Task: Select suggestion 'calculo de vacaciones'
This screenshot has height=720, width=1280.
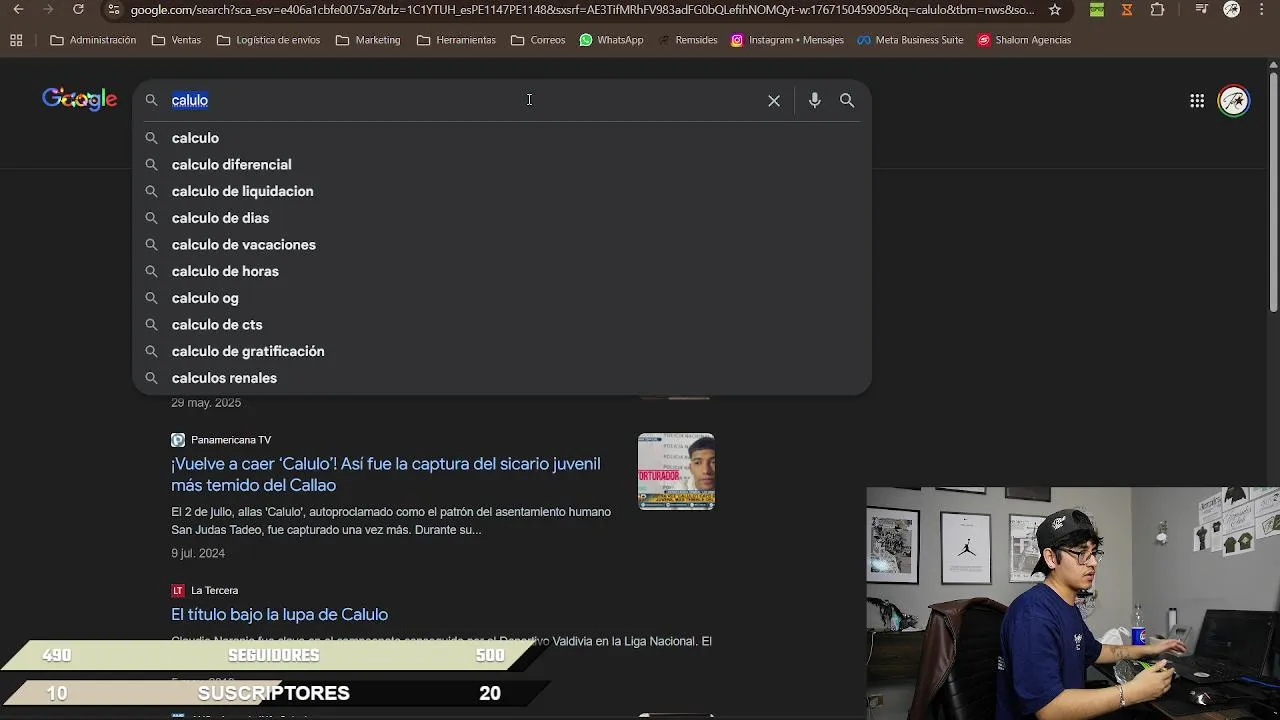Action: (x=501, y=245)
